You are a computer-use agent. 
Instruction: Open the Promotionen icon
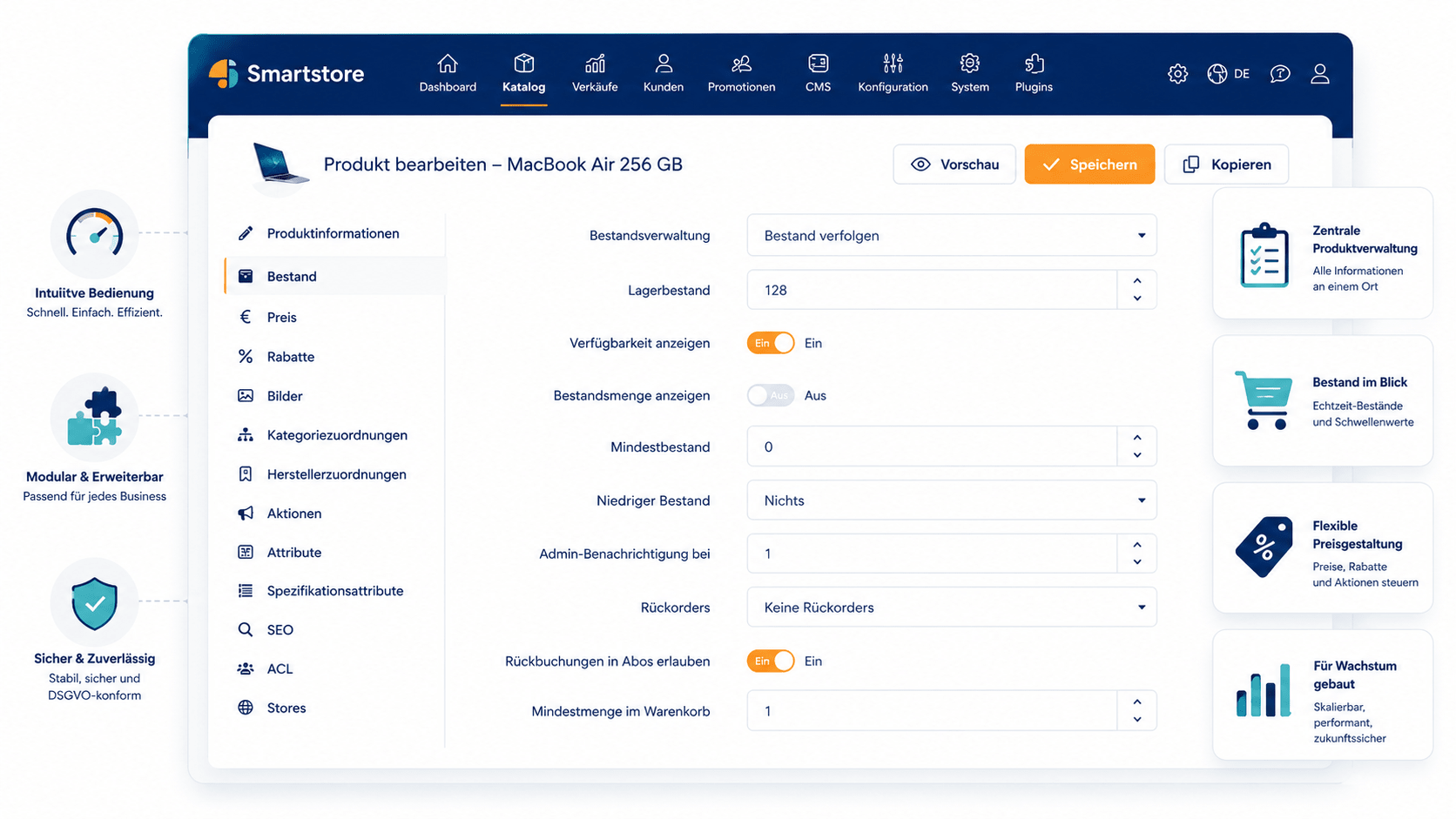pyautogui.click(x=741, y=64)
